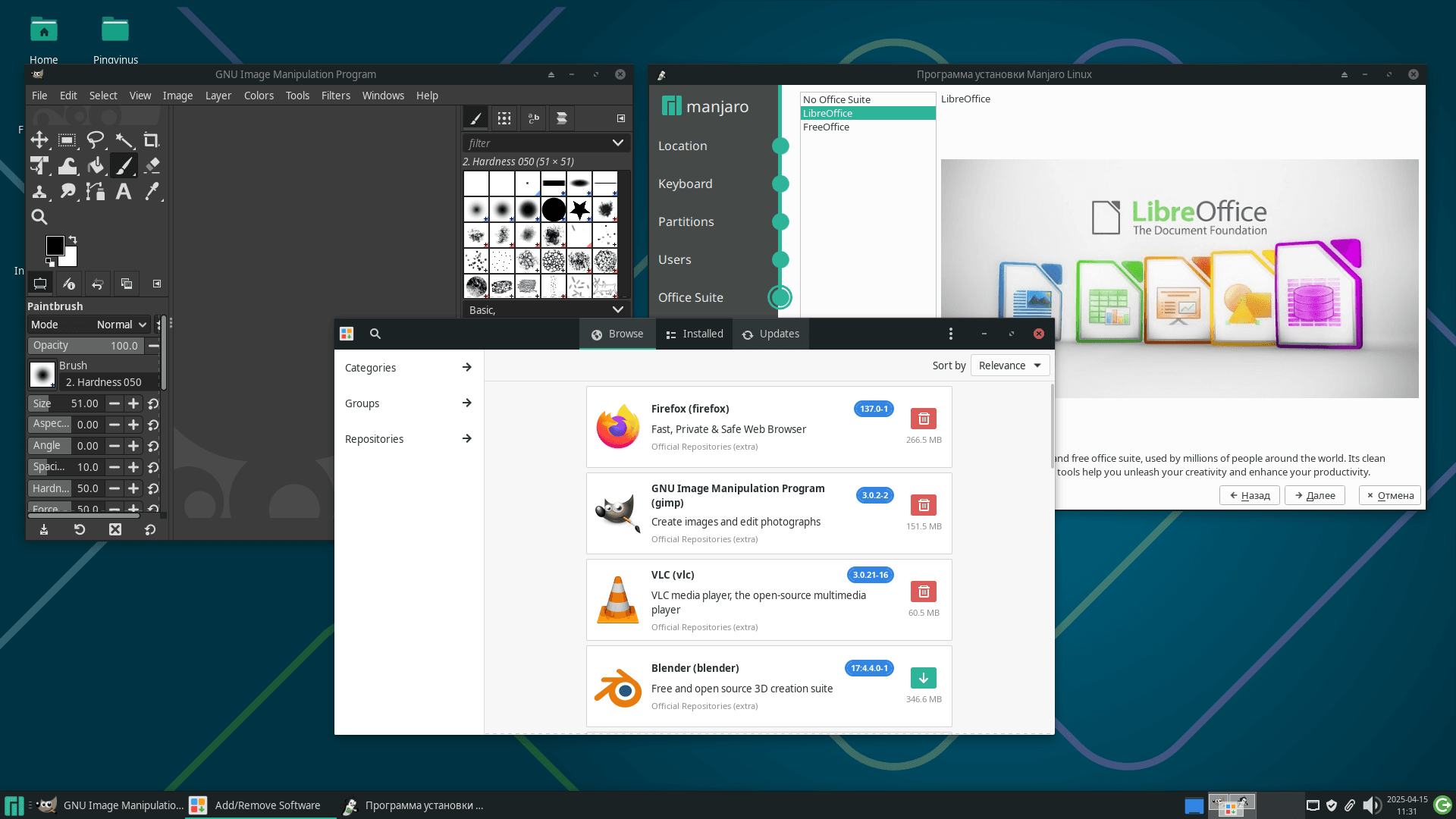1456x819 pixels.
Task: Reset the brush Size value
Action: pyautogui.click(x=153, y=403)
